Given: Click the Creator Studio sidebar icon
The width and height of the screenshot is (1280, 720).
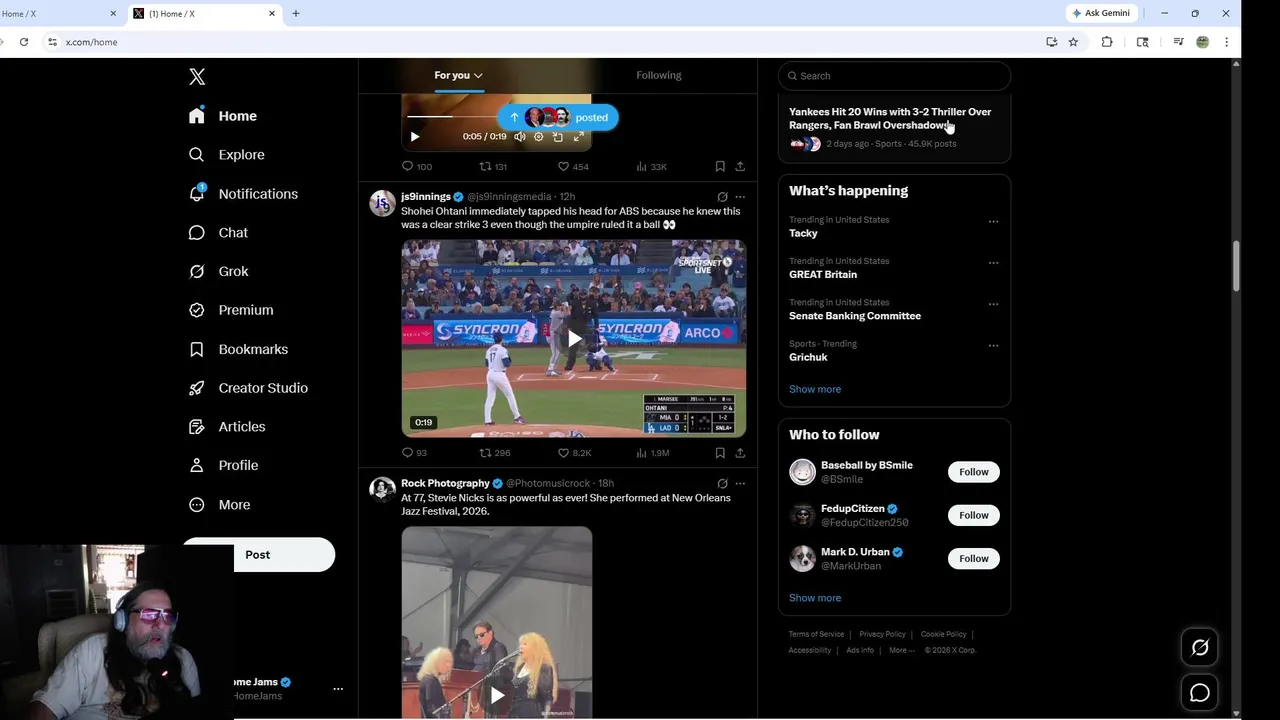Looking at the screenshot, I should [197, 388].
